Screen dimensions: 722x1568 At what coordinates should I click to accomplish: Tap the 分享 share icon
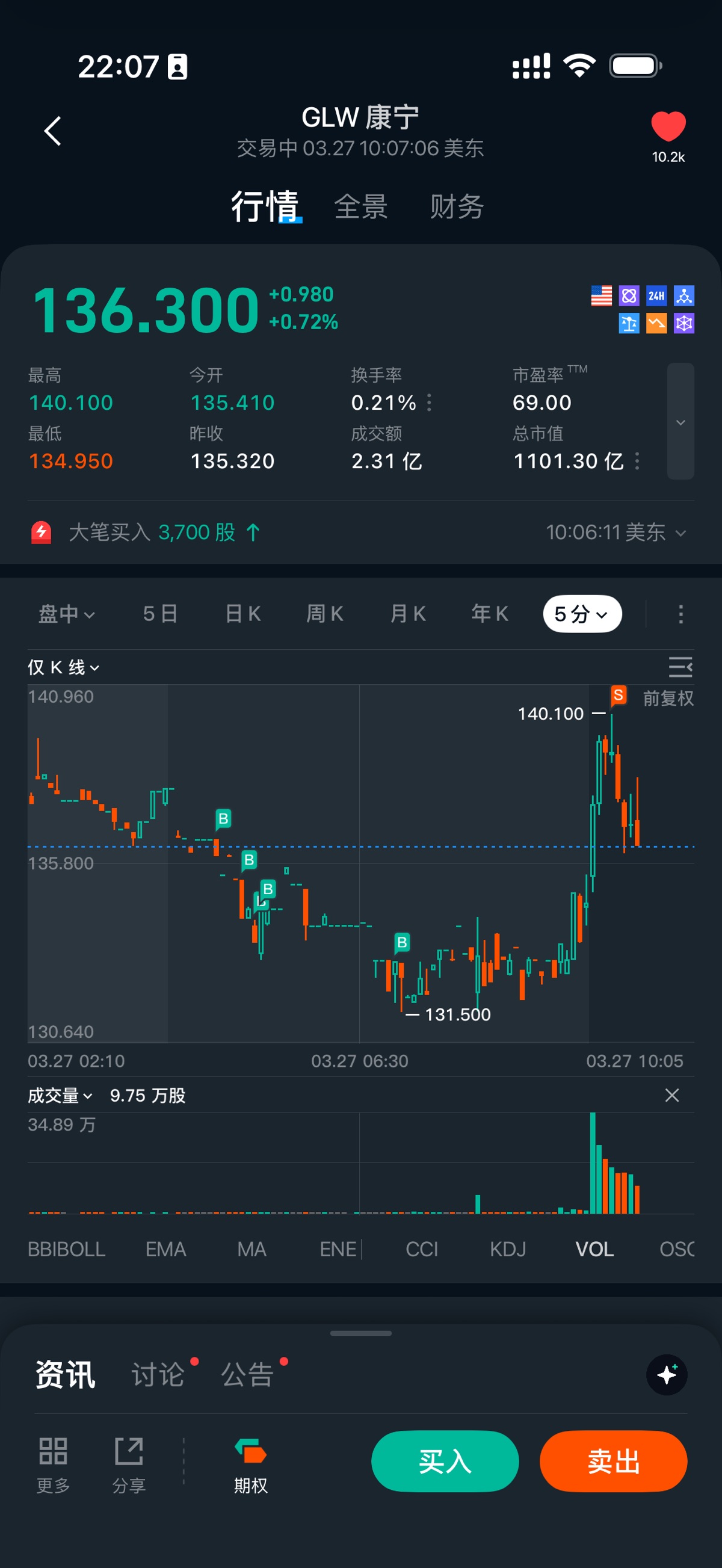tap(129, 1452)
